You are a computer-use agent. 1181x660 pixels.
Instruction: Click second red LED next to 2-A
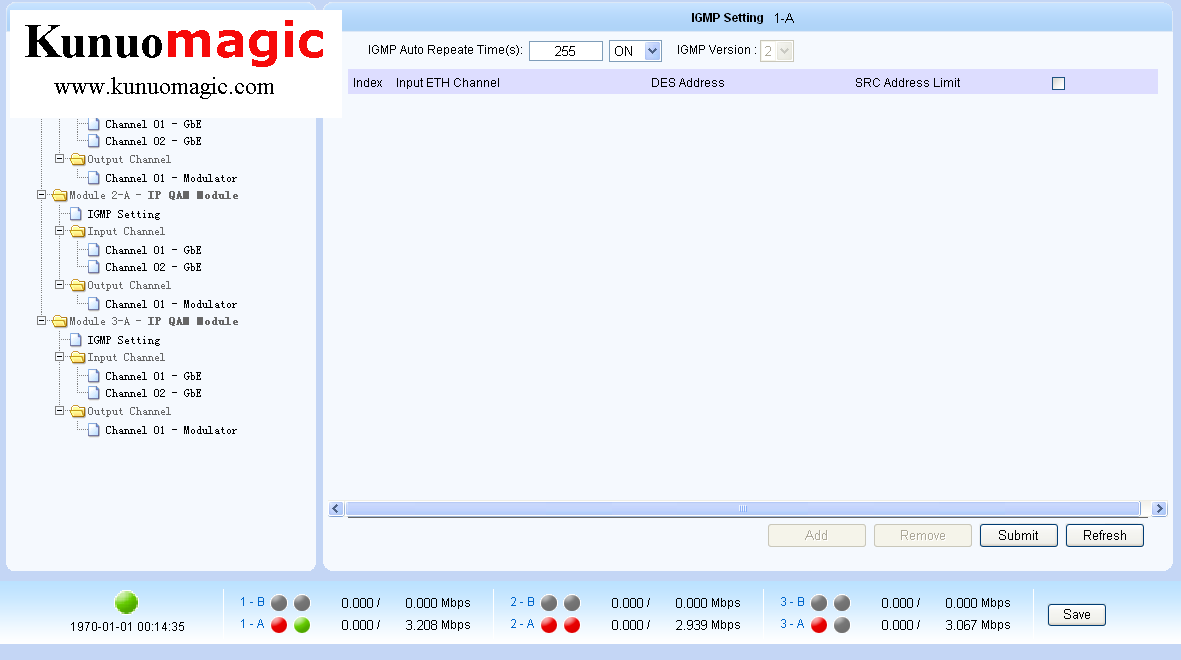pos(572,625)
